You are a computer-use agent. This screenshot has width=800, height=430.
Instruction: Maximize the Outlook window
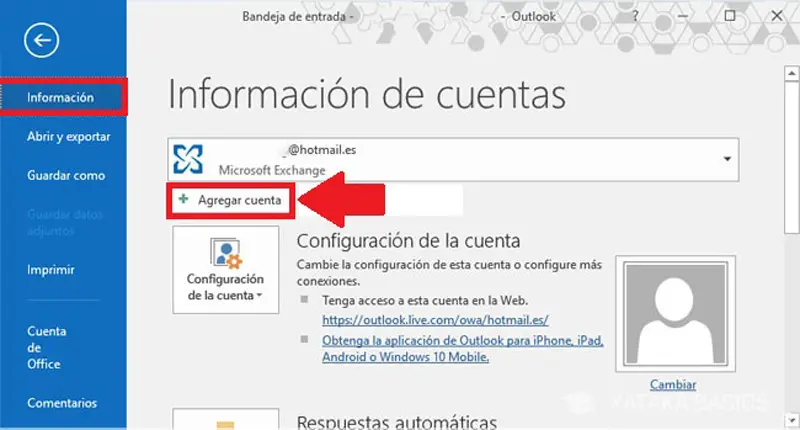[x=730, y=16]
